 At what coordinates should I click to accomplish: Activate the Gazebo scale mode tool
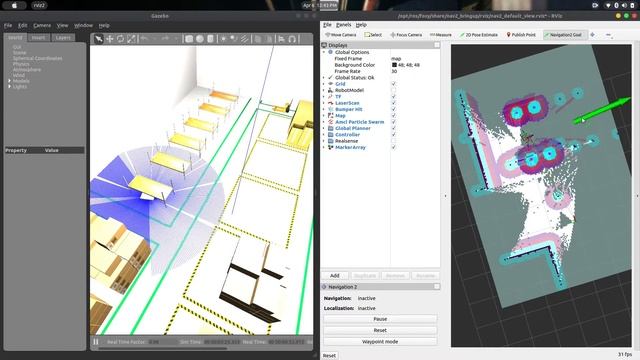(x=131, y=39)
